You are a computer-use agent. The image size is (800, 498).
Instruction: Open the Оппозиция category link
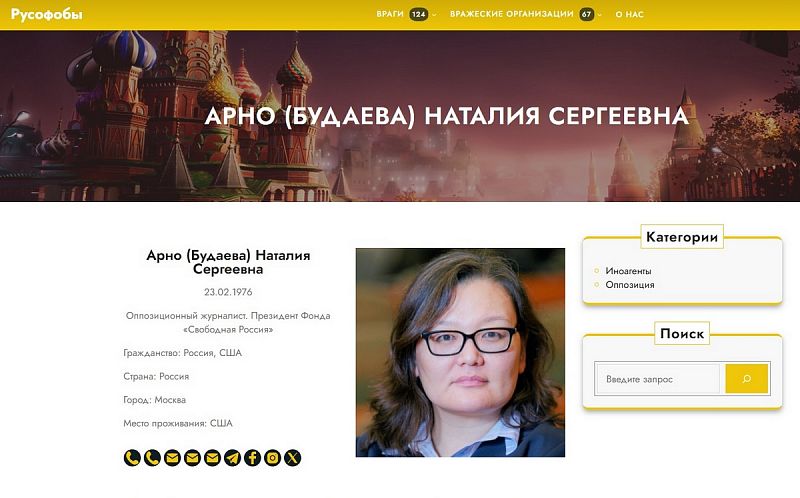click(x=630, y=285)
